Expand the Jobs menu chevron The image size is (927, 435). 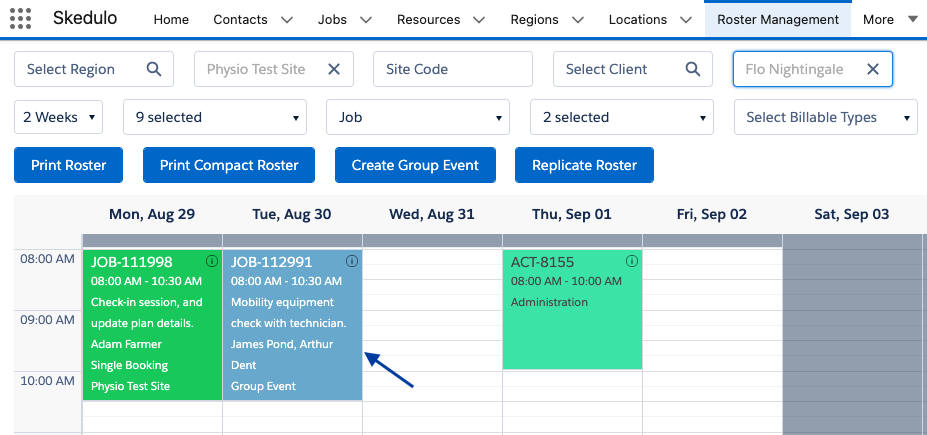(366, 20)
